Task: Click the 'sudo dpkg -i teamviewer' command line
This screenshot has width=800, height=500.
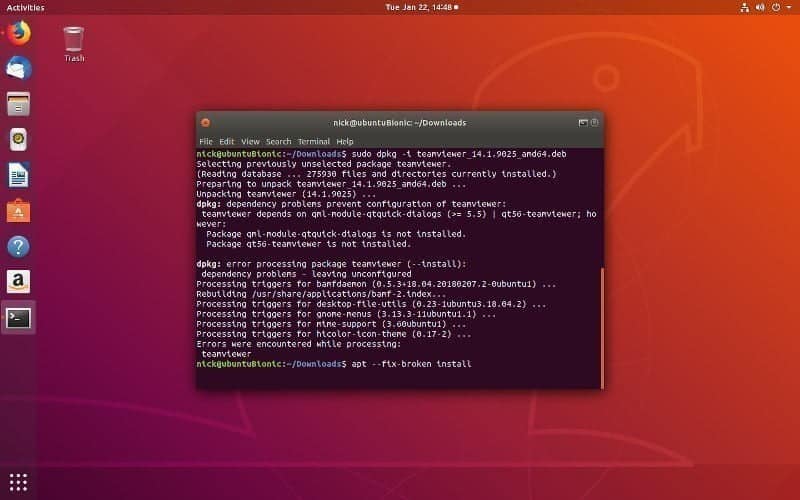Action: pyautogui.click(x=381, y=154)
